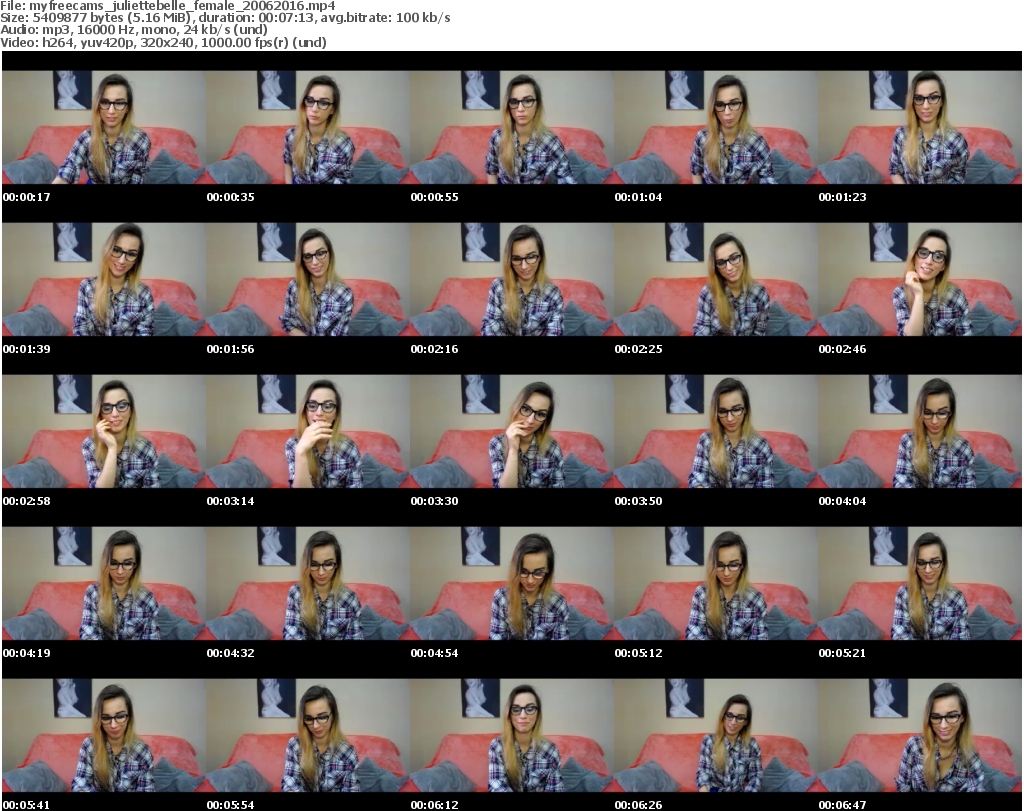Select the thumbnail at timestamp 00:03:30
The height and width of the screenshot is (811, 1024).
pyautogui.click(x=512, y=432)
